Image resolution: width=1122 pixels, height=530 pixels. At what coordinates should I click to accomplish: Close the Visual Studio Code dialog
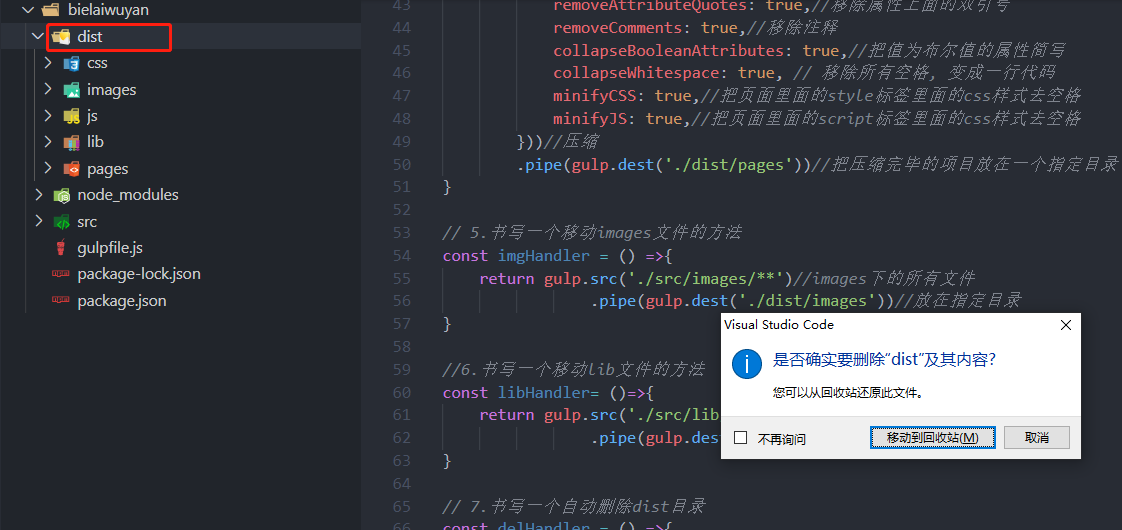coord(1065,325)
